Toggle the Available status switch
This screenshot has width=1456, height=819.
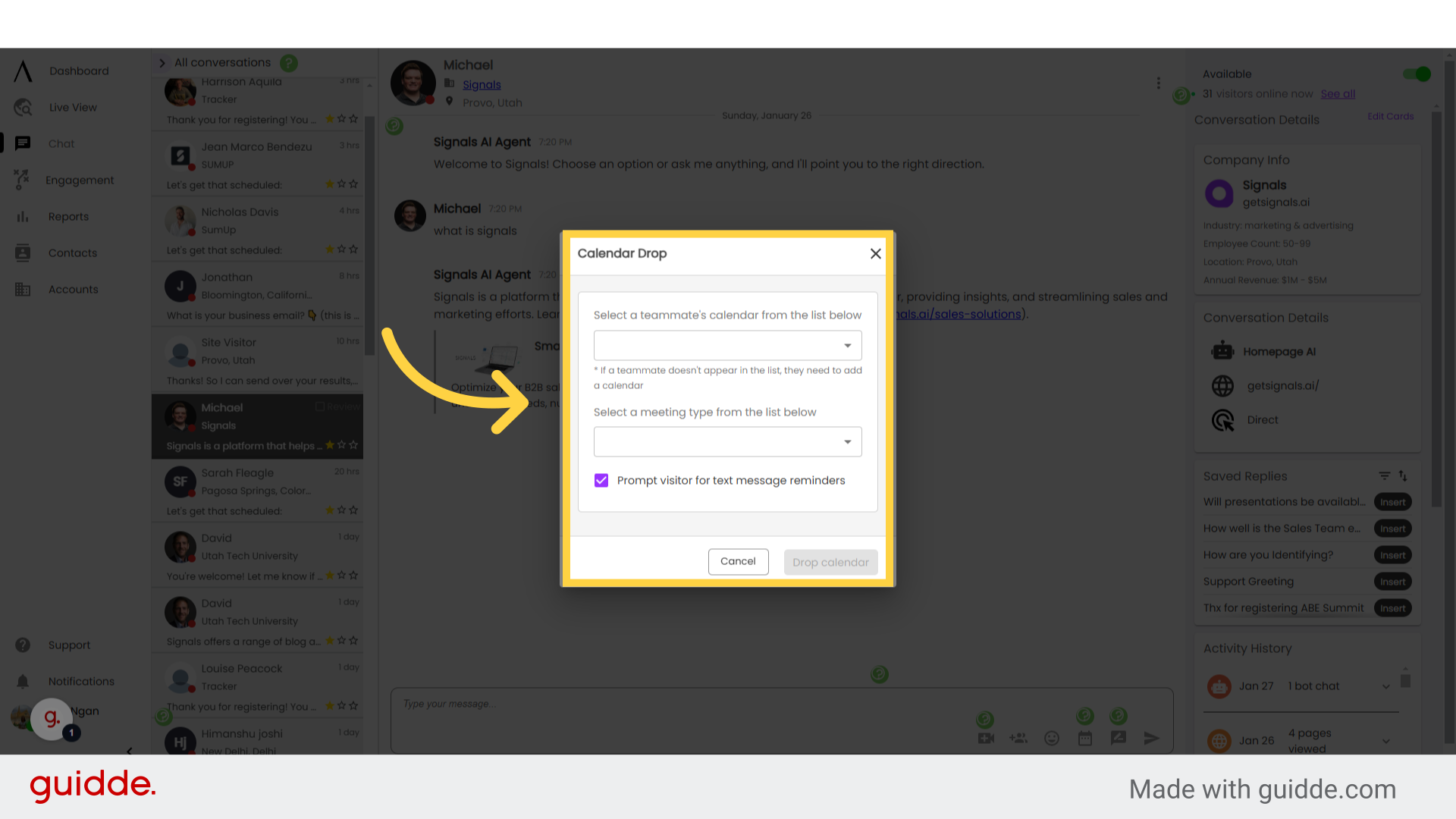(1416, 74)
